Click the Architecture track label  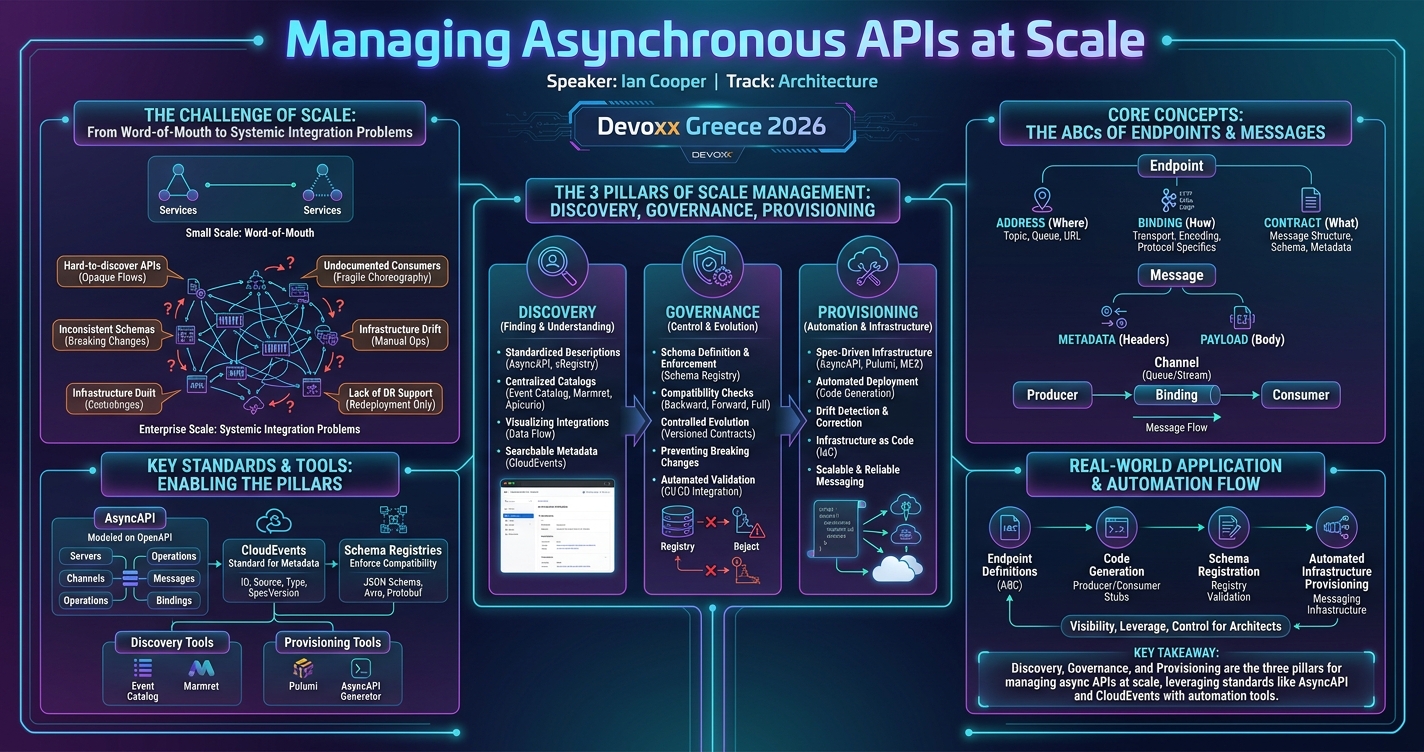click(x=827, y=82)
